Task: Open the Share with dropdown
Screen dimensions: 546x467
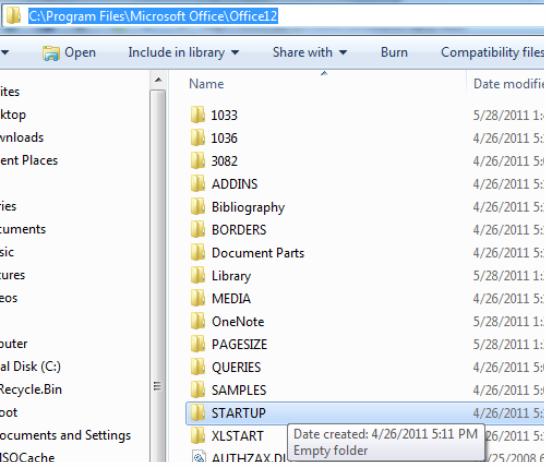Action: [310, 53]
